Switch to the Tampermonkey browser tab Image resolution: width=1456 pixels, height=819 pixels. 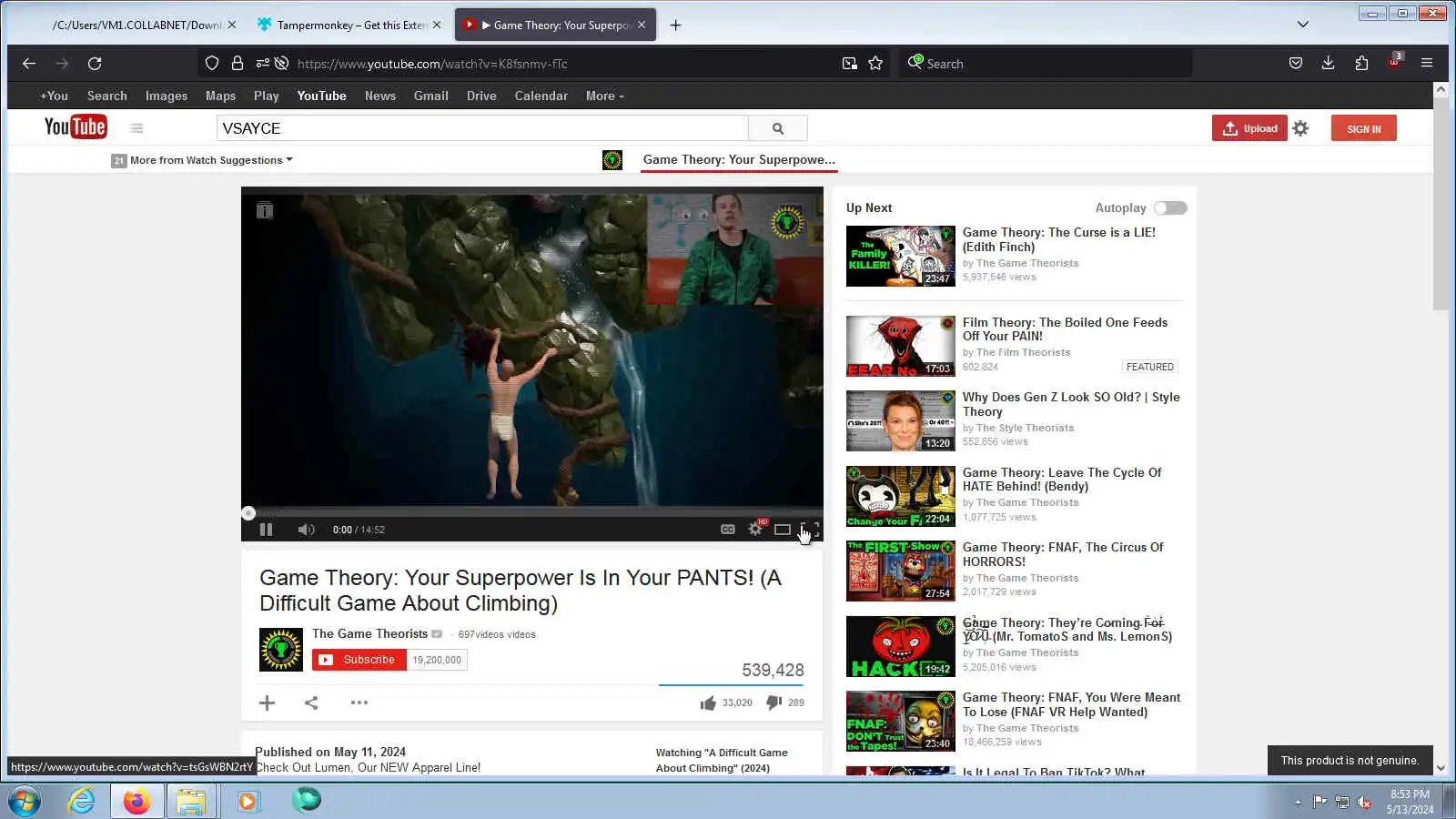point(349,25)
